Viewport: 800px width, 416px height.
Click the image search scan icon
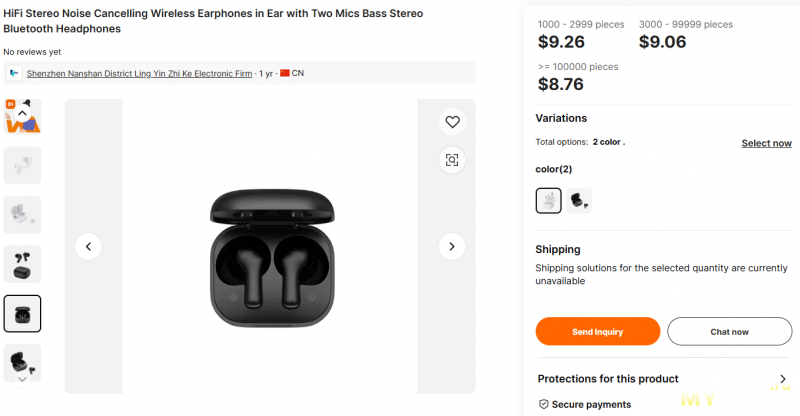point(452,159)
